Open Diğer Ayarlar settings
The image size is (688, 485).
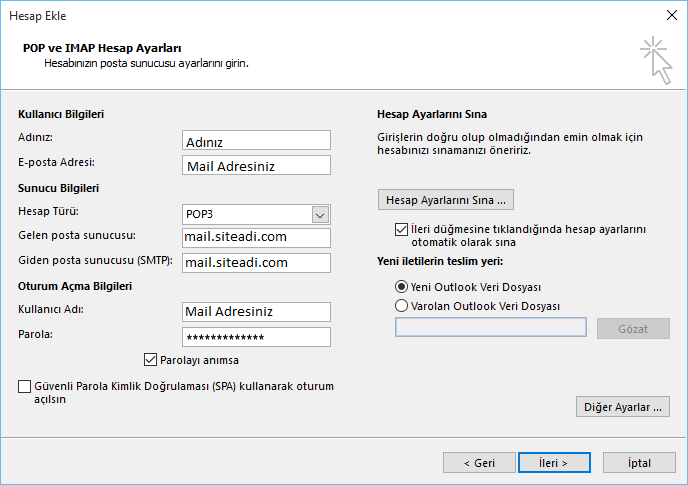(623, 407)
